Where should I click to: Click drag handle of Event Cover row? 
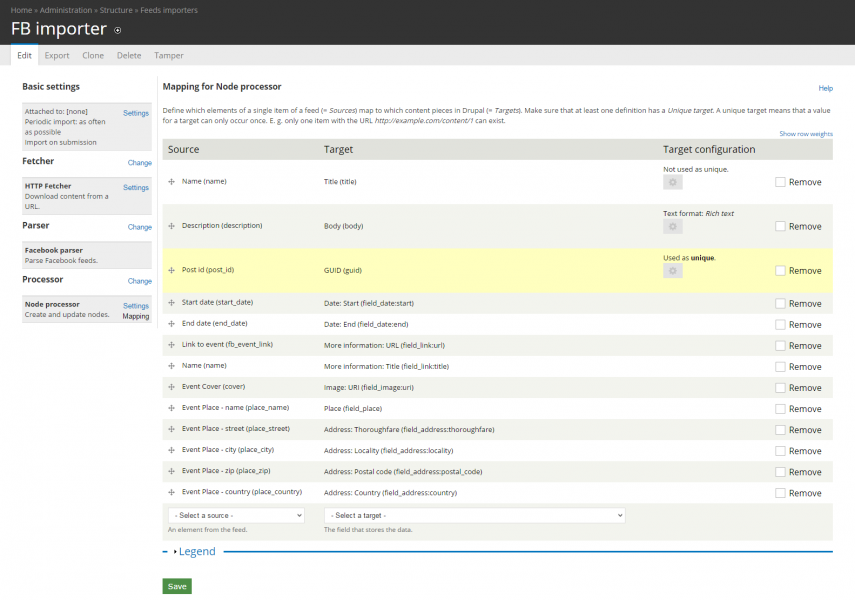(171, 387)
